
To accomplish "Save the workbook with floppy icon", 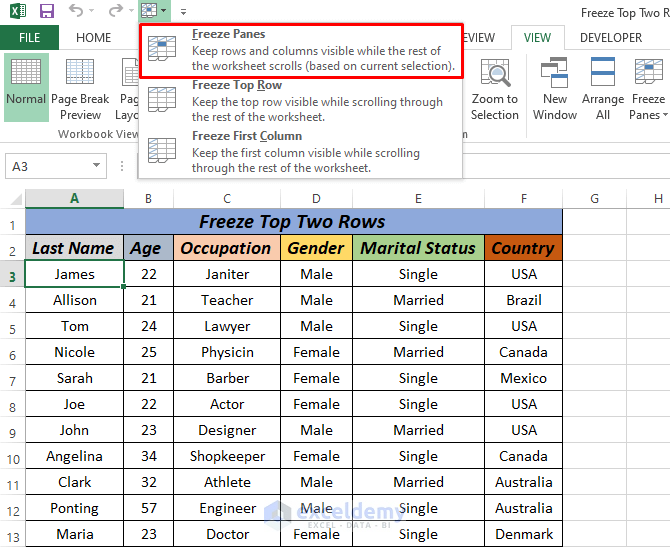I will click(x=47, y=11).
